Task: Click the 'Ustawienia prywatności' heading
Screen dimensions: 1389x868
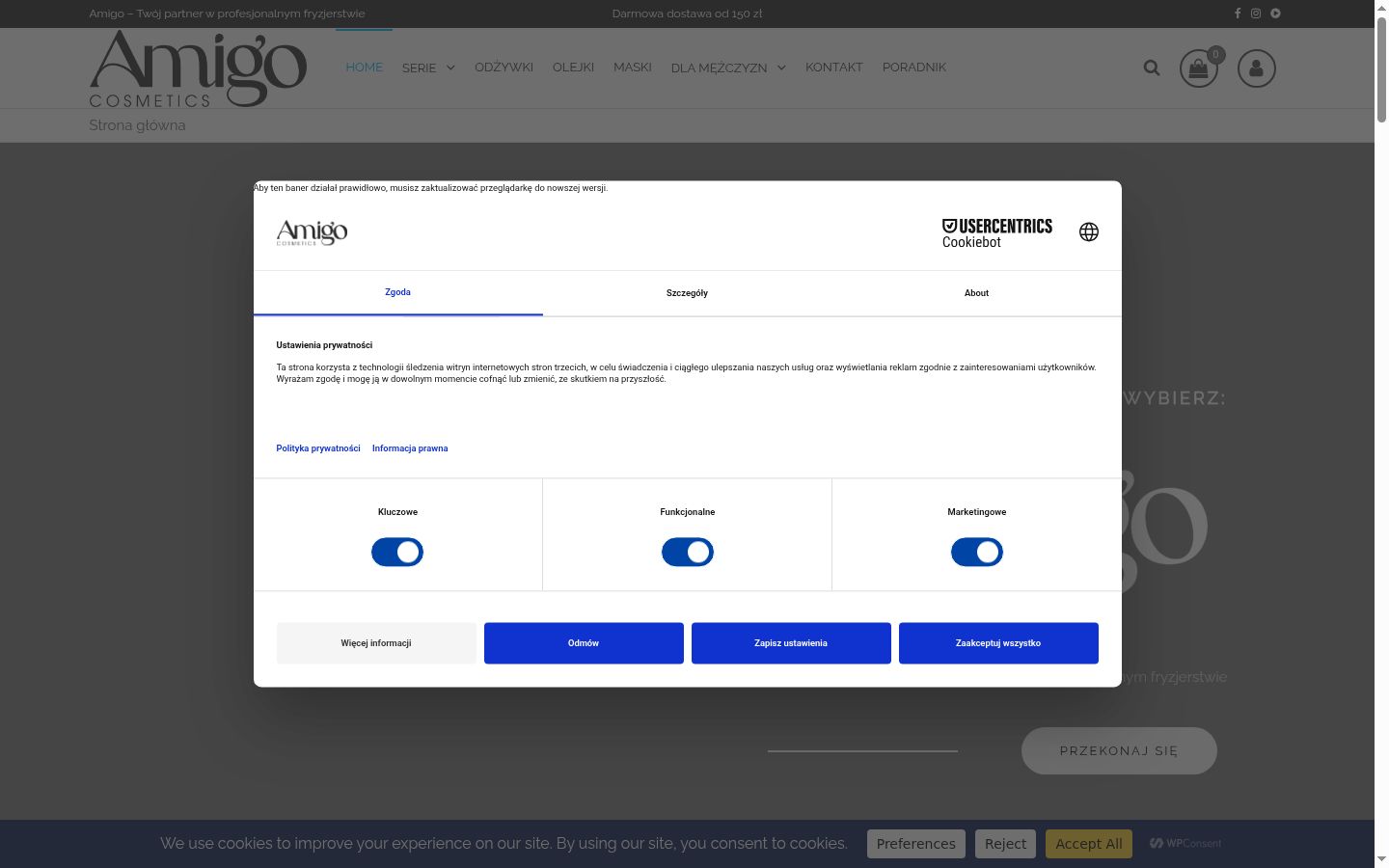Action: click(x=324, y=345)
